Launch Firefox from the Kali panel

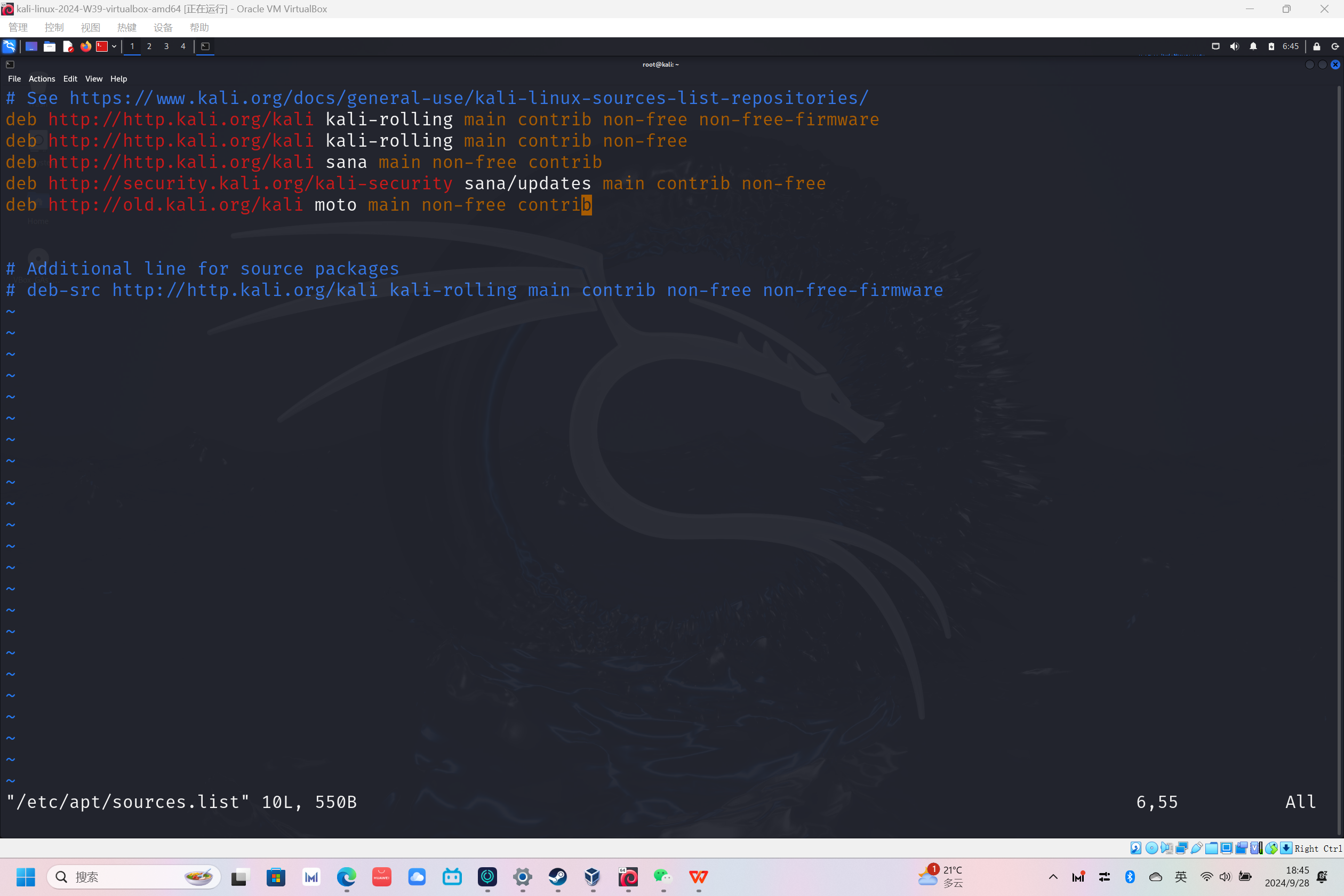pyautogui.click(x=86, y=46)
